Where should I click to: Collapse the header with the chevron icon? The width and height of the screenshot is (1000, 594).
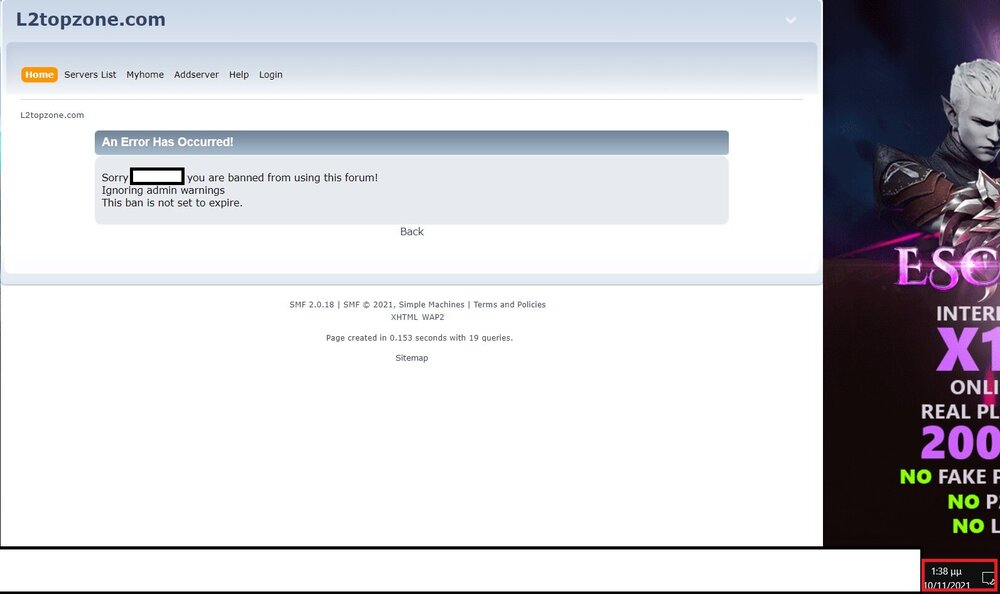[791, 20]
